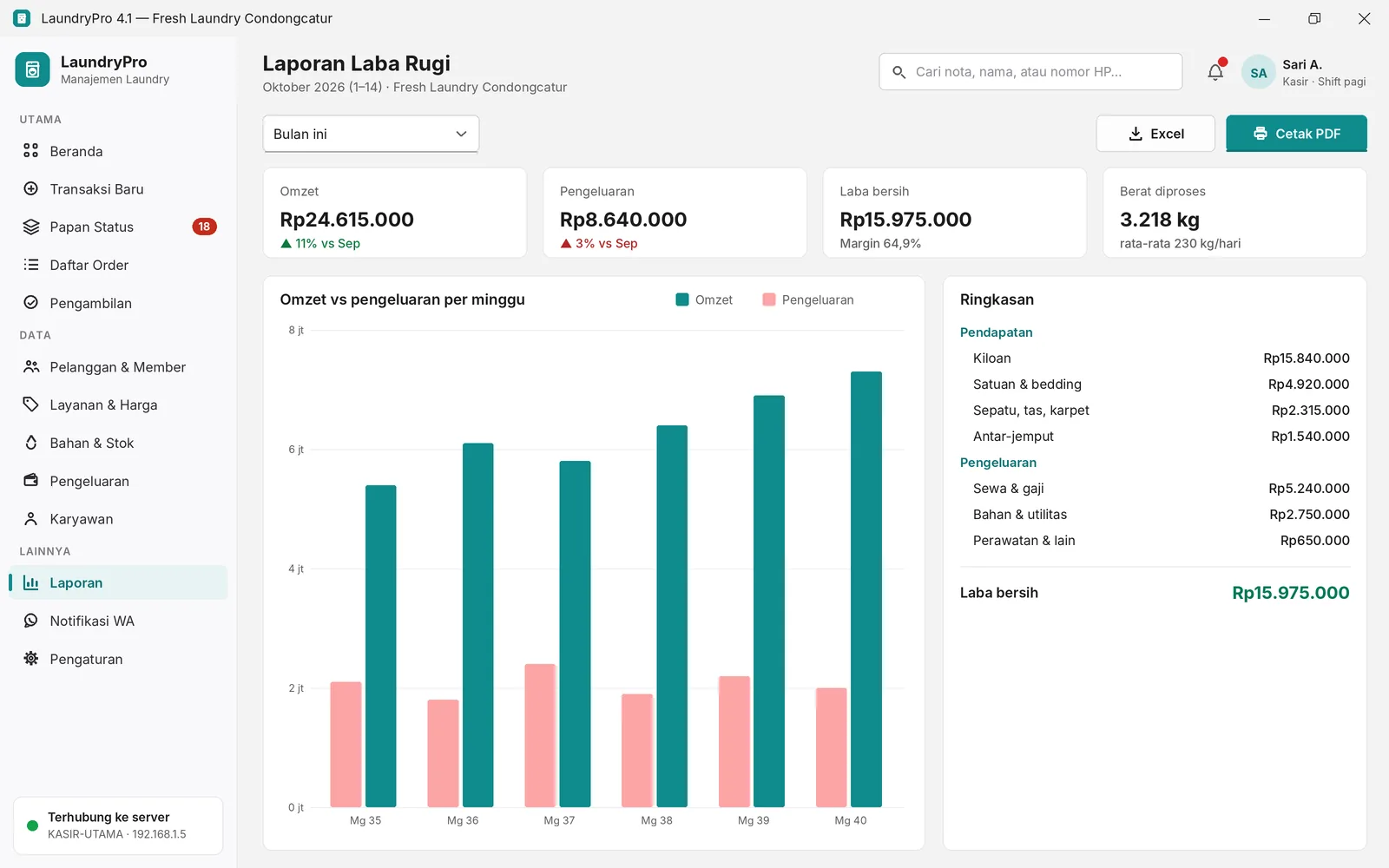This screenshot has width=1389, height=868.
Task: Click the Pelanggan & Member people icon
Action: point(31,367)
